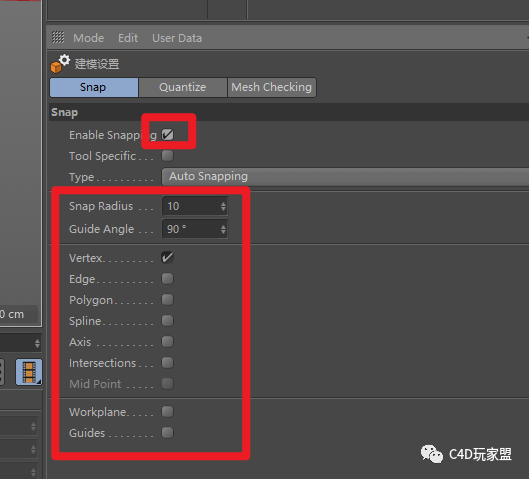
Task: Click the Snap Radius label
Action: [x=101, y=206]
